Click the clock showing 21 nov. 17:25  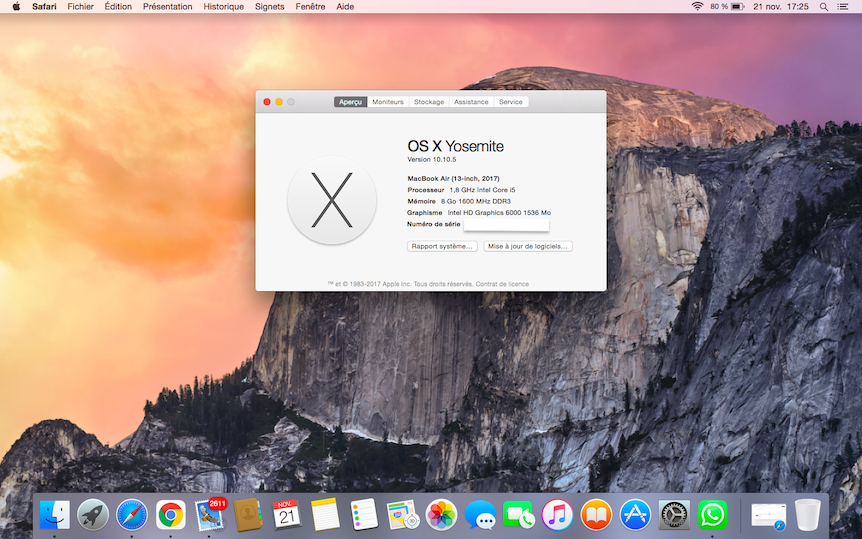(x=781, y=7)
